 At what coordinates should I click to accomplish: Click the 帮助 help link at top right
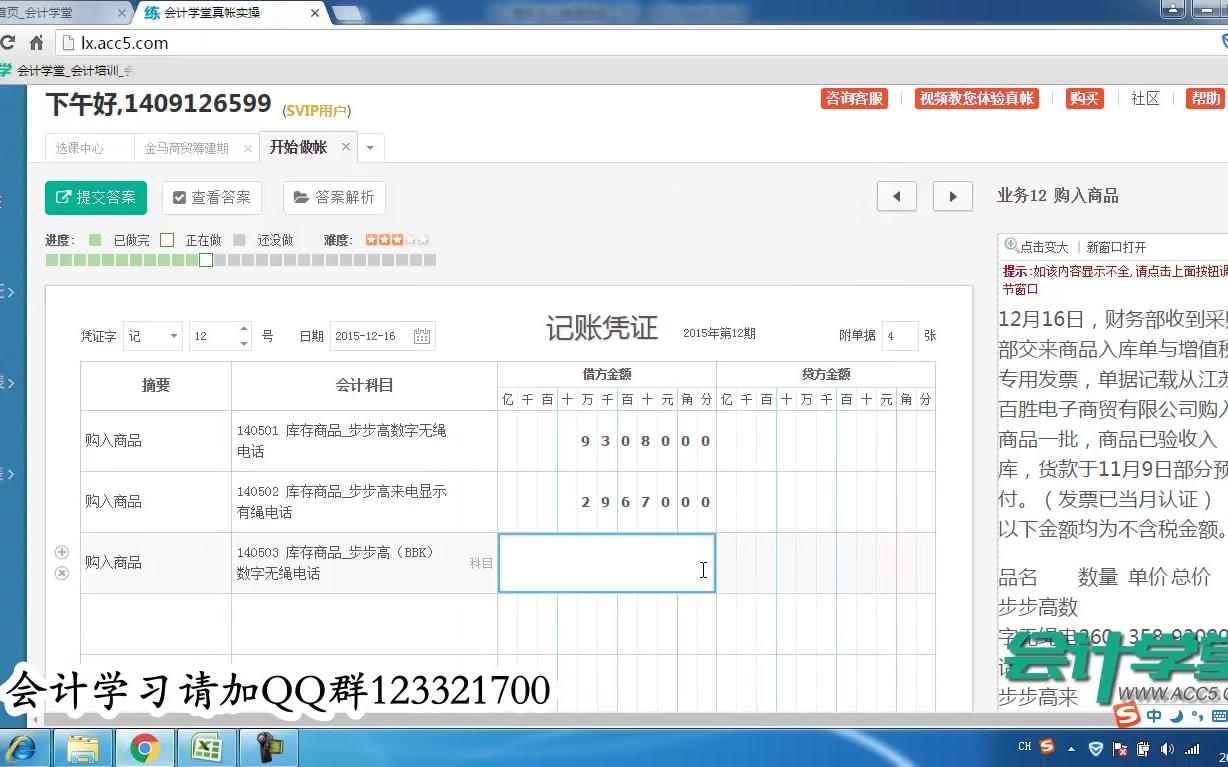pyautogui.click(x=1205, y=99)
